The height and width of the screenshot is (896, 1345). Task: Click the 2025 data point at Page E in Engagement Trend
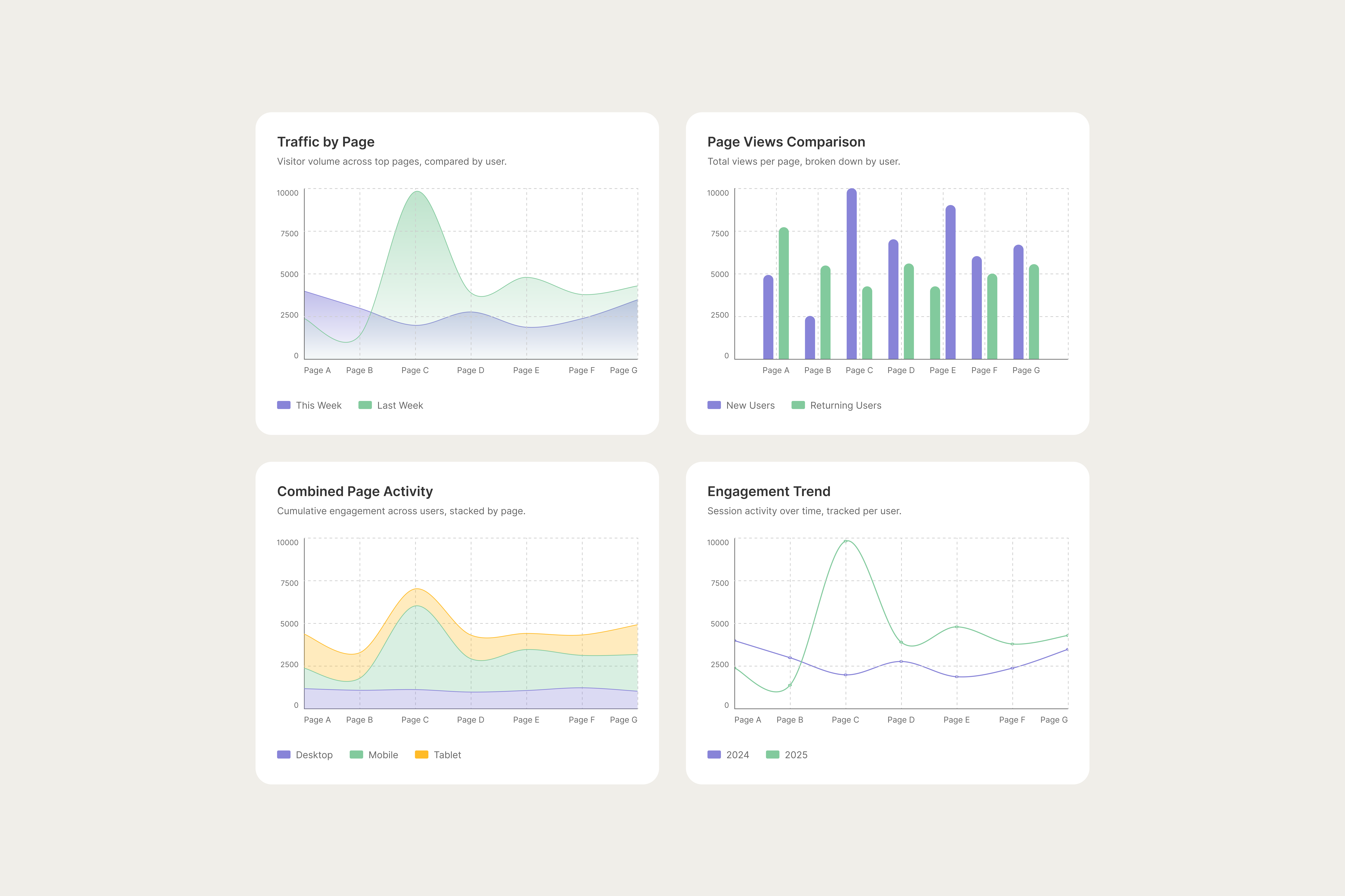tap(957, 627)
